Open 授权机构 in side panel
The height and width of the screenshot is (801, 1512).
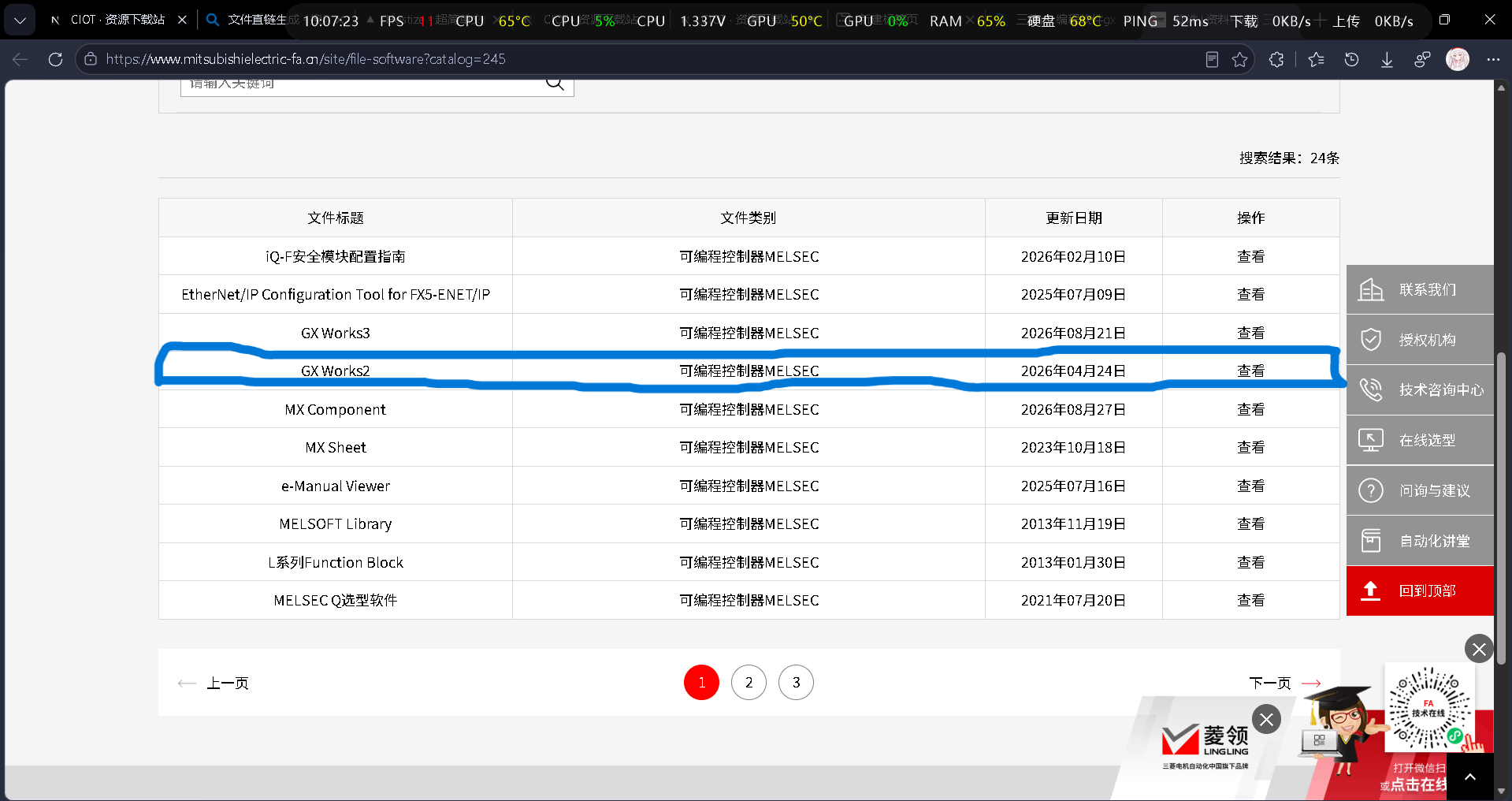click(1420, 340)
